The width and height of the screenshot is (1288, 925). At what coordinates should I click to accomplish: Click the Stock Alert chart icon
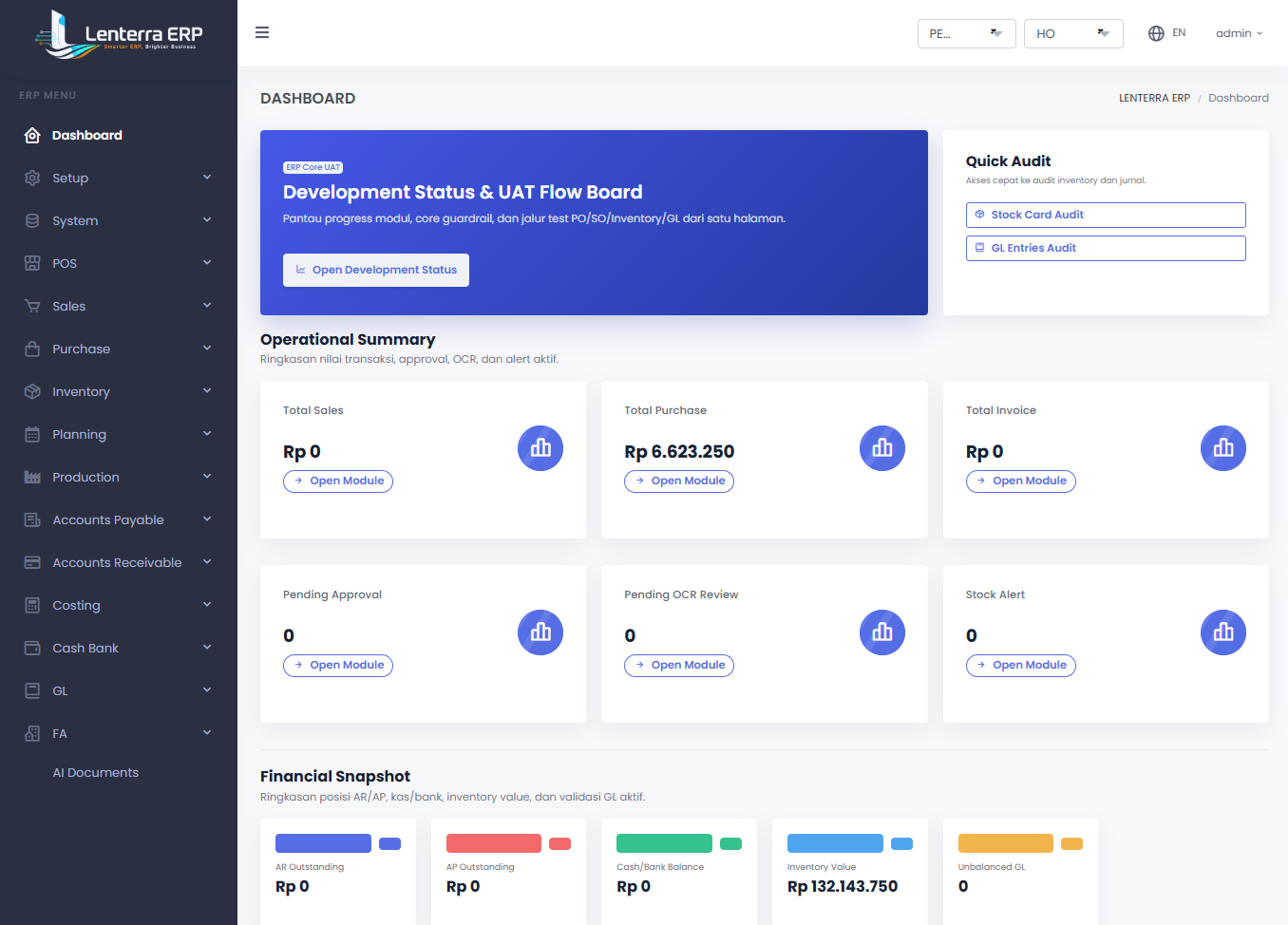[1223, 632]
